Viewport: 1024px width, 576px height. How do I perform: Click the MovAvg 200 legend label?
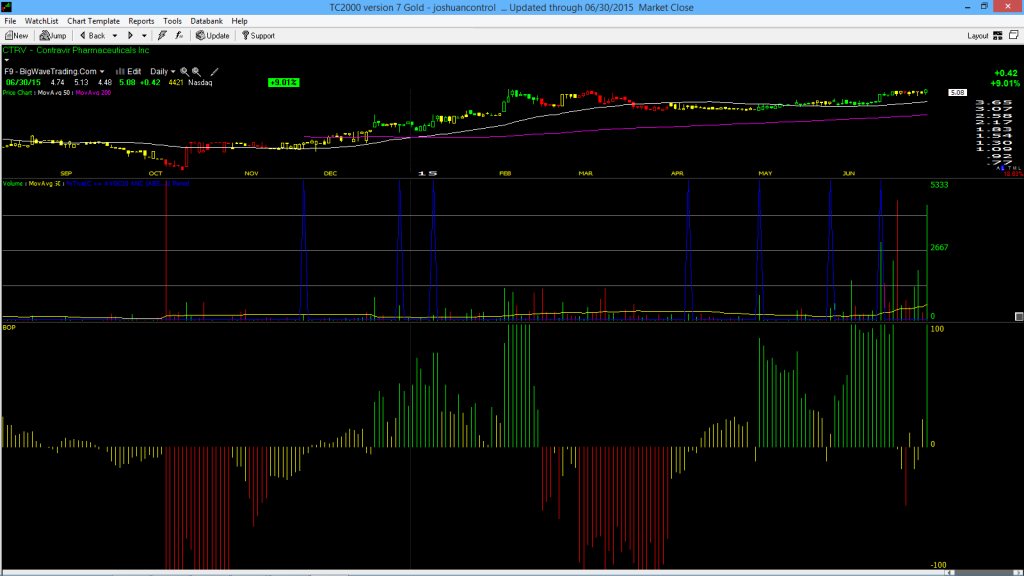93,93
